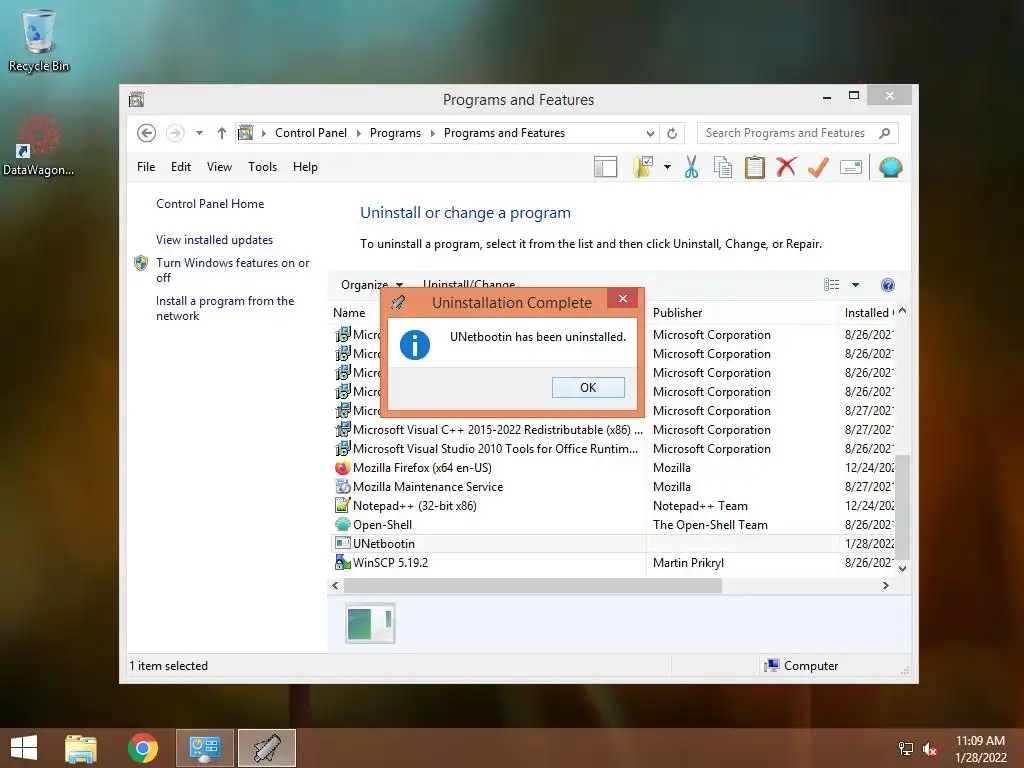Click the orange checkmark Properties icon
1024x768 pixels.
click(818, 167)
